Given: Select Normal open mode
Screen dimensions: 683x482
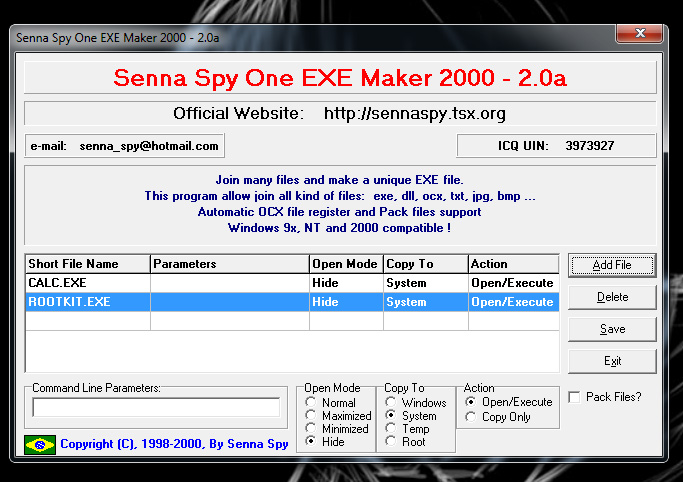Looking at the screenshot, I should 312,403.
